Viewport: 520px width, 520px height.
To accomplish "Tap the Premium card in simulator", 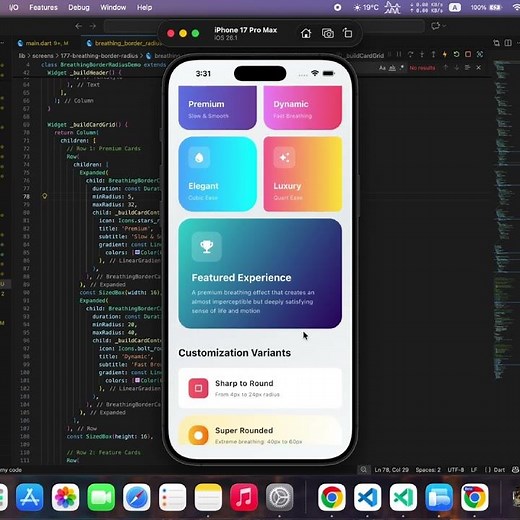I will [217, 107].
